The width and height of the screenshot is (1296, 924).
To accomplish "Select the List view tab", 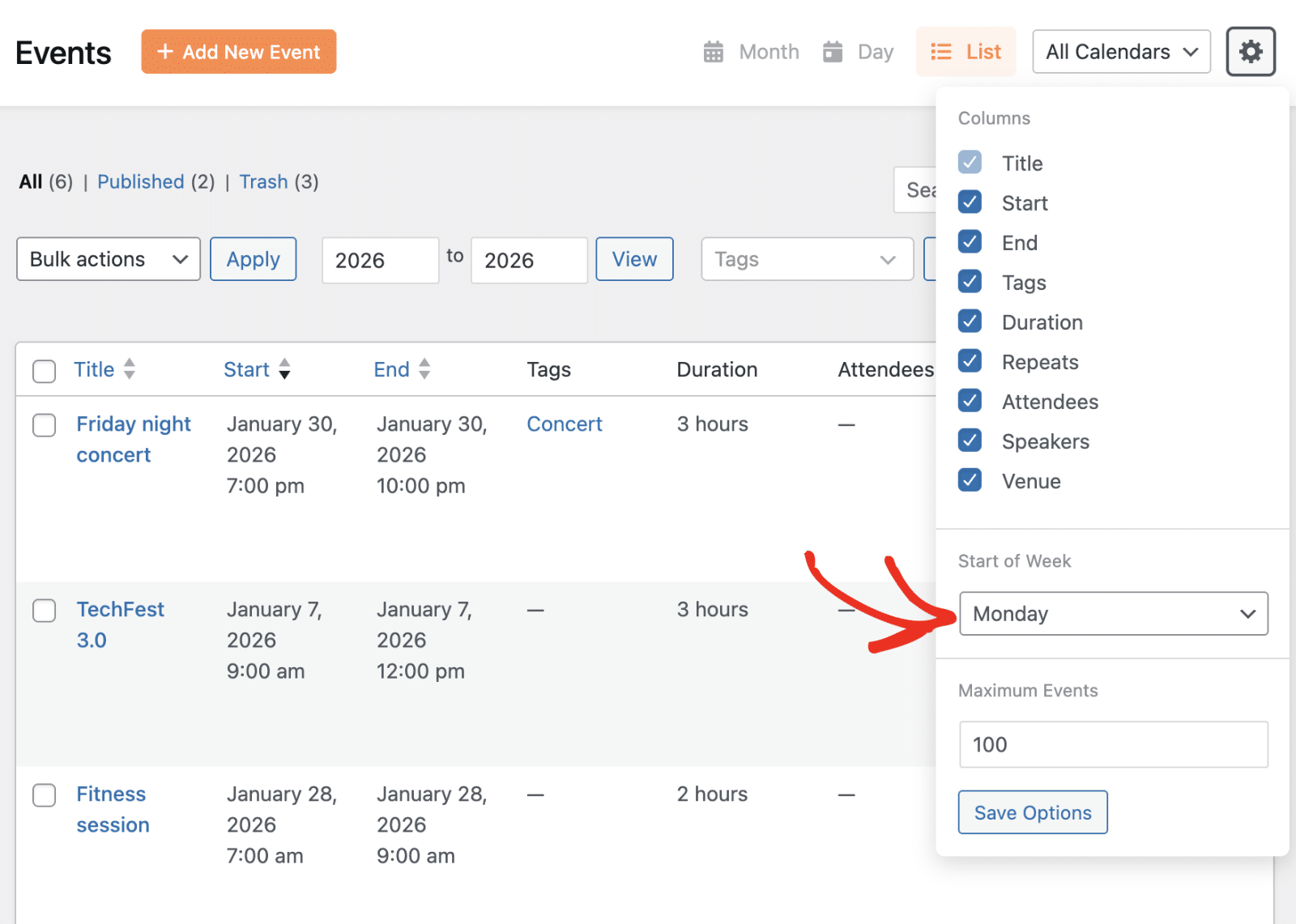I will tap(966, 52).
